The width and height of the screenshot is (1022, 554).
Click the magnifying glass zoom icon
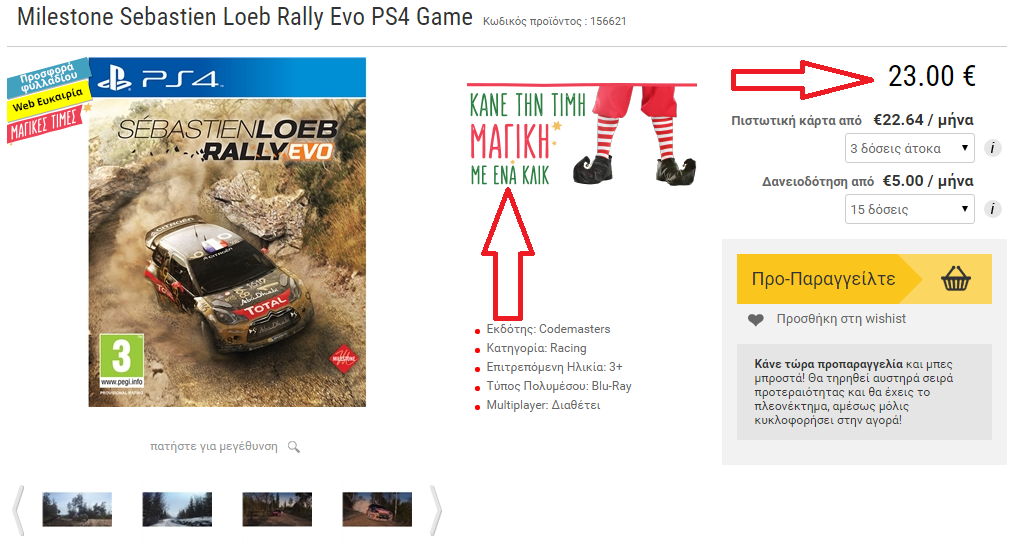[294, 446]
